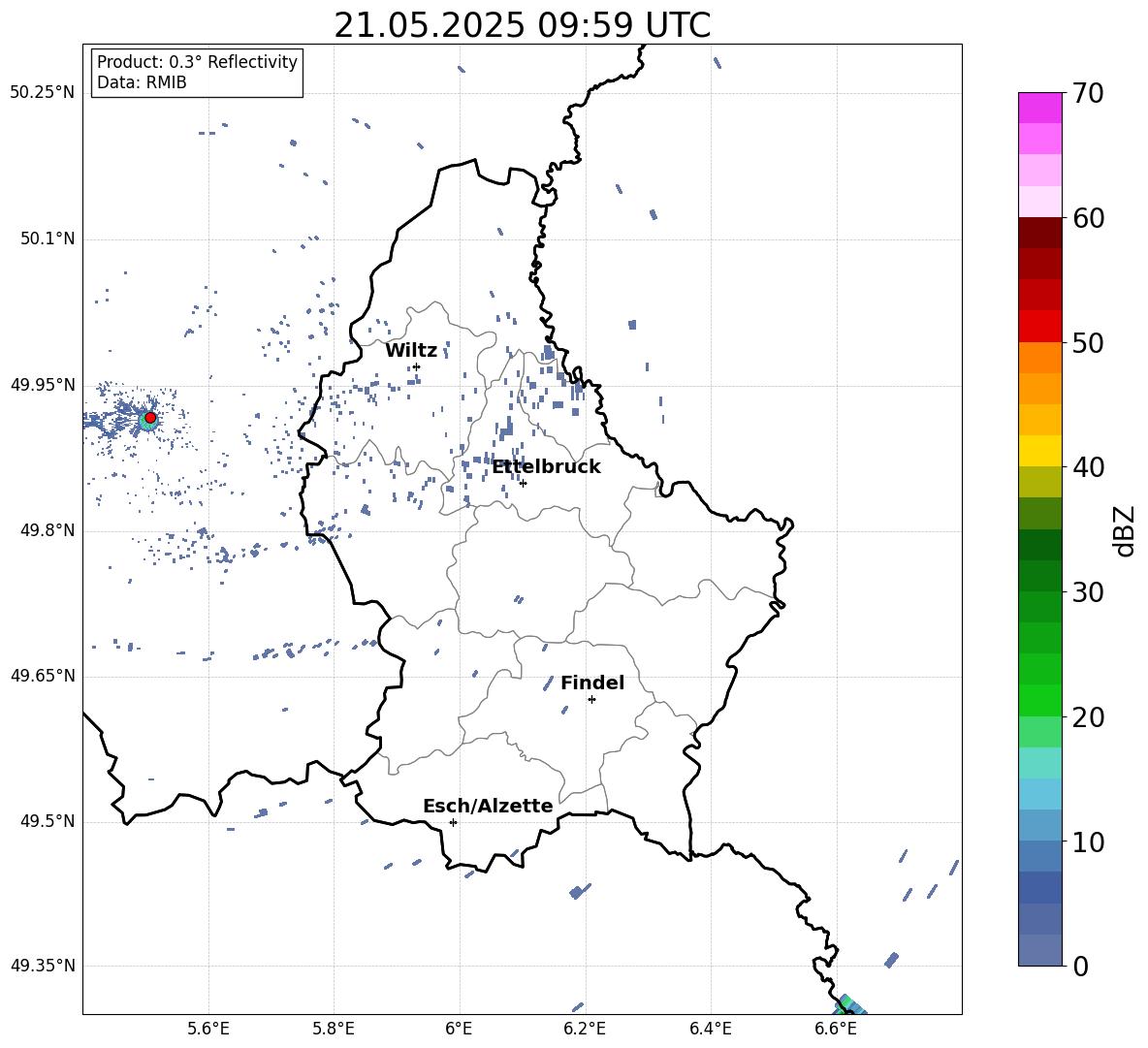The width and height of the screenshot is (1148, 1048).
Task: Click the magenta 70 dBZ colorbar segment
Action: tap(1039, 108)
